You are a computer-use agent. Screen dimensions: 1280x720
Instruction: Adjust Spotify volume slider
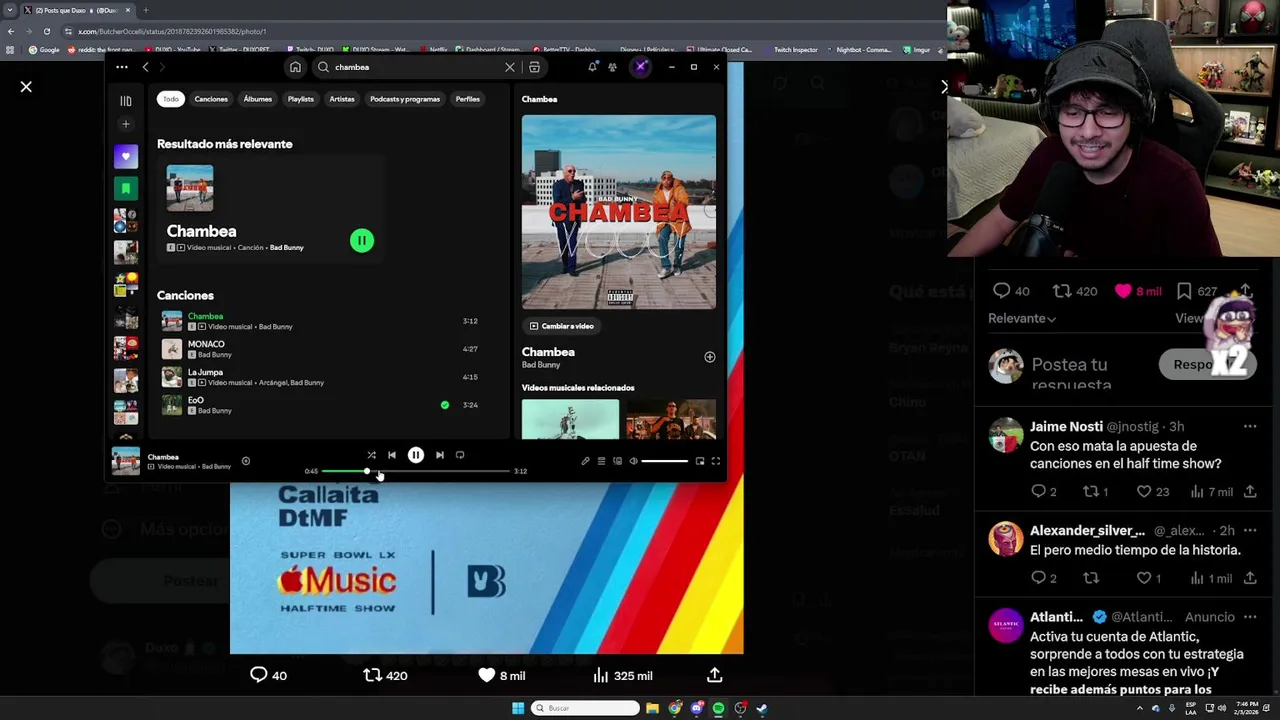click(664, 461)
